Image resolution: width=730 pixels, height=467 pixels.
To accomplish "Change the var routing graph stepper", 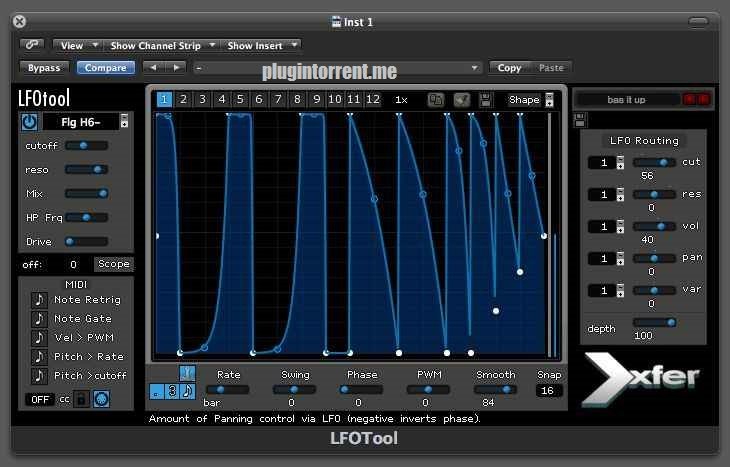I will point(620,291).
